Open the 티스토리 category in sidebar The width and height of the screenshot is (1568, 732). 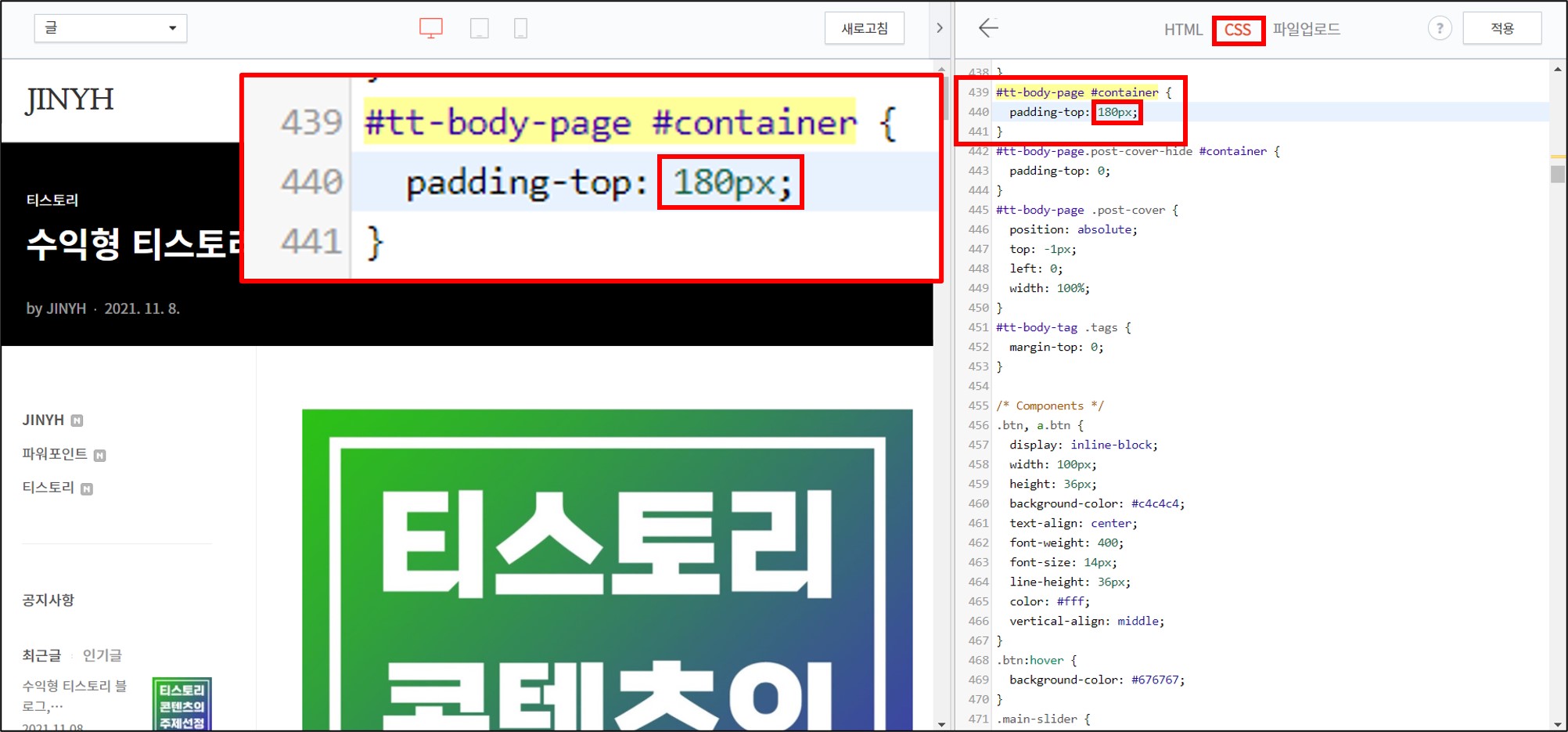(49, 488)
